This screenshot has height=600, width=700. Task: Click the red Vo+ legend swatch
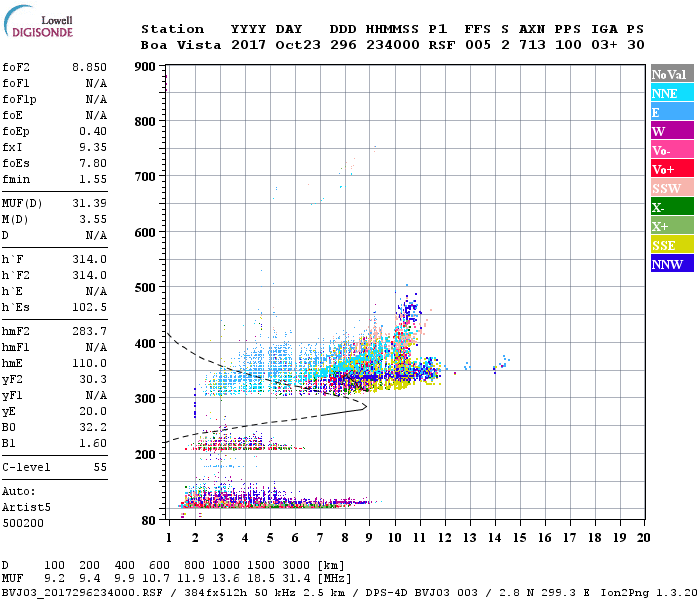coord(671,169)
